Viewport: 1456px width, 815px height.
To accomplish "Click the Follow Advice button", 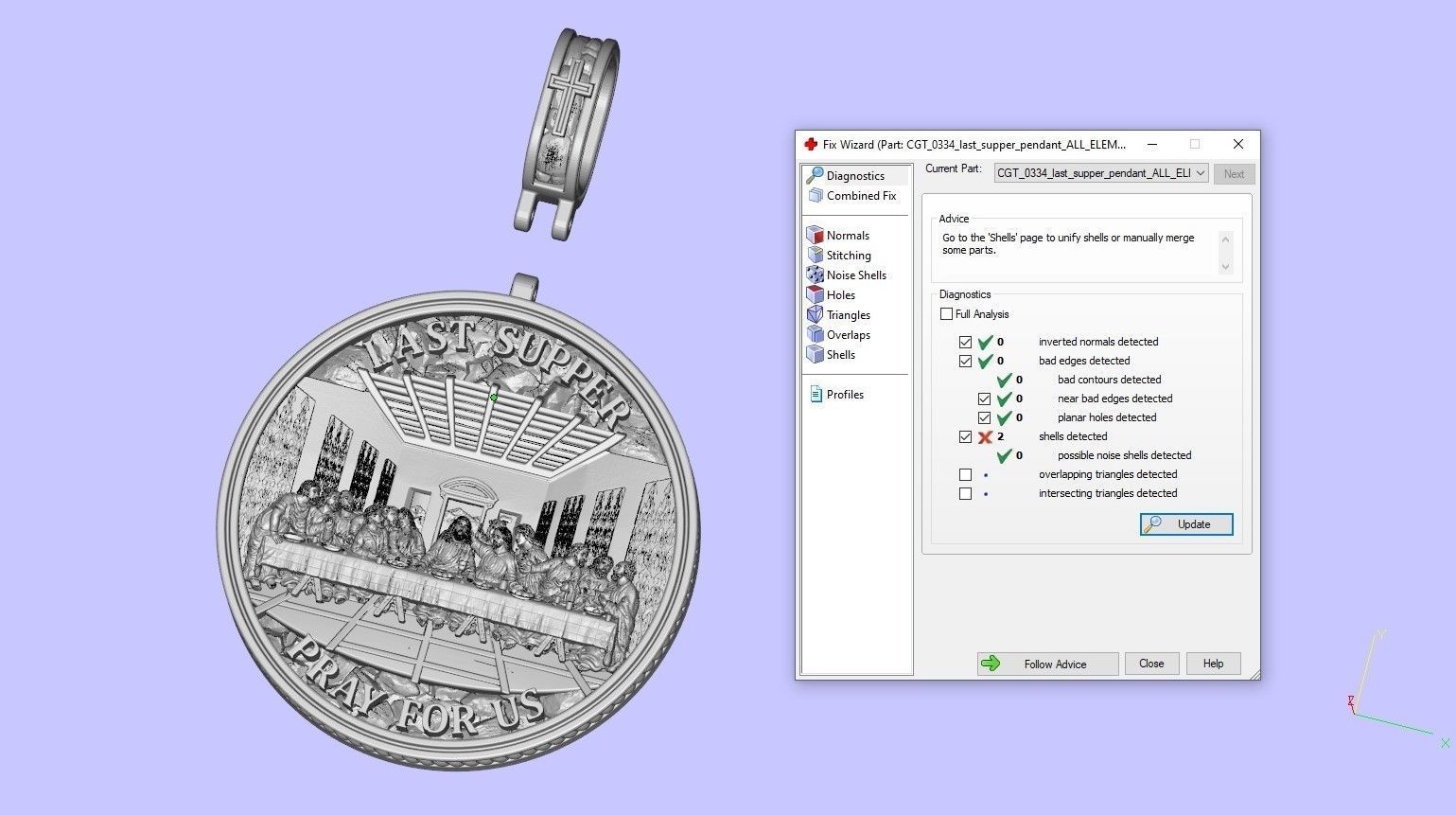I will (x=1047, y=664).
